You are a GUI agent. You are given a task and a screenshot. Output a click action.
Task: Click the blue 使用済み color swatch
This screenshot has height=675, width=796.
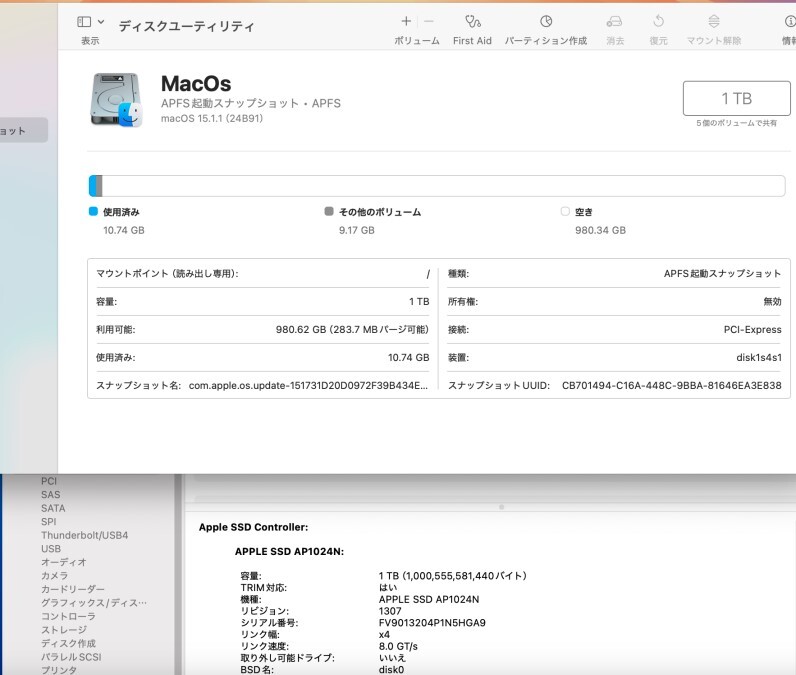point(93,211)
